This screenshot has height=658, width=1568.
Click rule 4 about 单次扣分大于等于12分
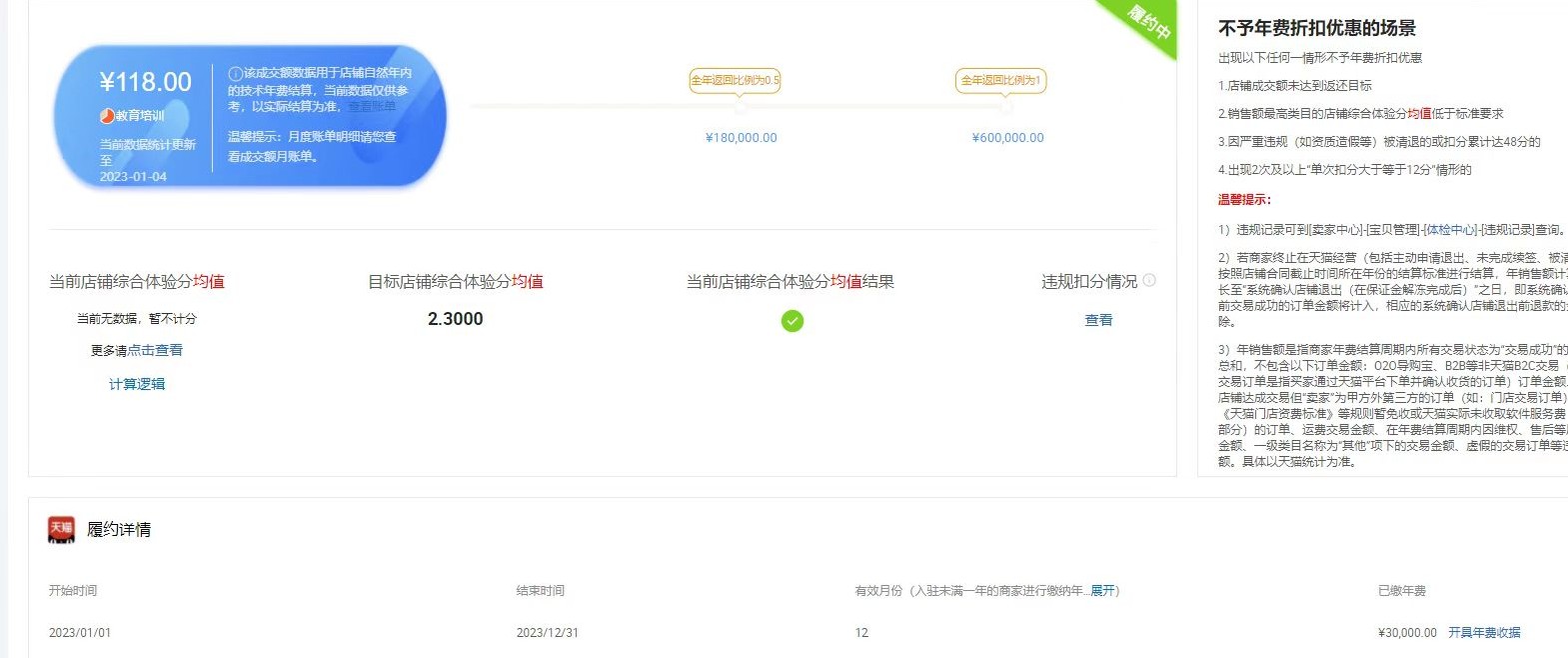click(x=1345, y=170)
